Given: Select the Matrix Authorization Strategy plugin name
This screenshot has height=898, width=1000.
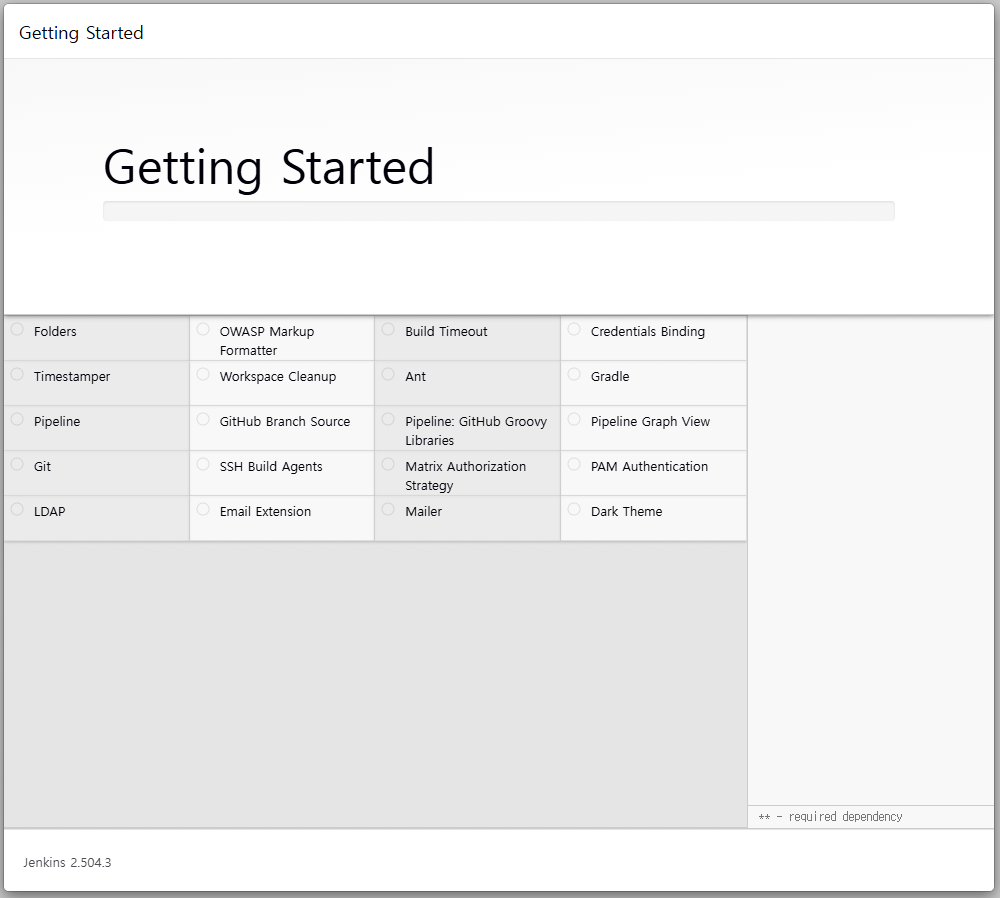Looking at the screenshot, I should [x=466, y=476].
